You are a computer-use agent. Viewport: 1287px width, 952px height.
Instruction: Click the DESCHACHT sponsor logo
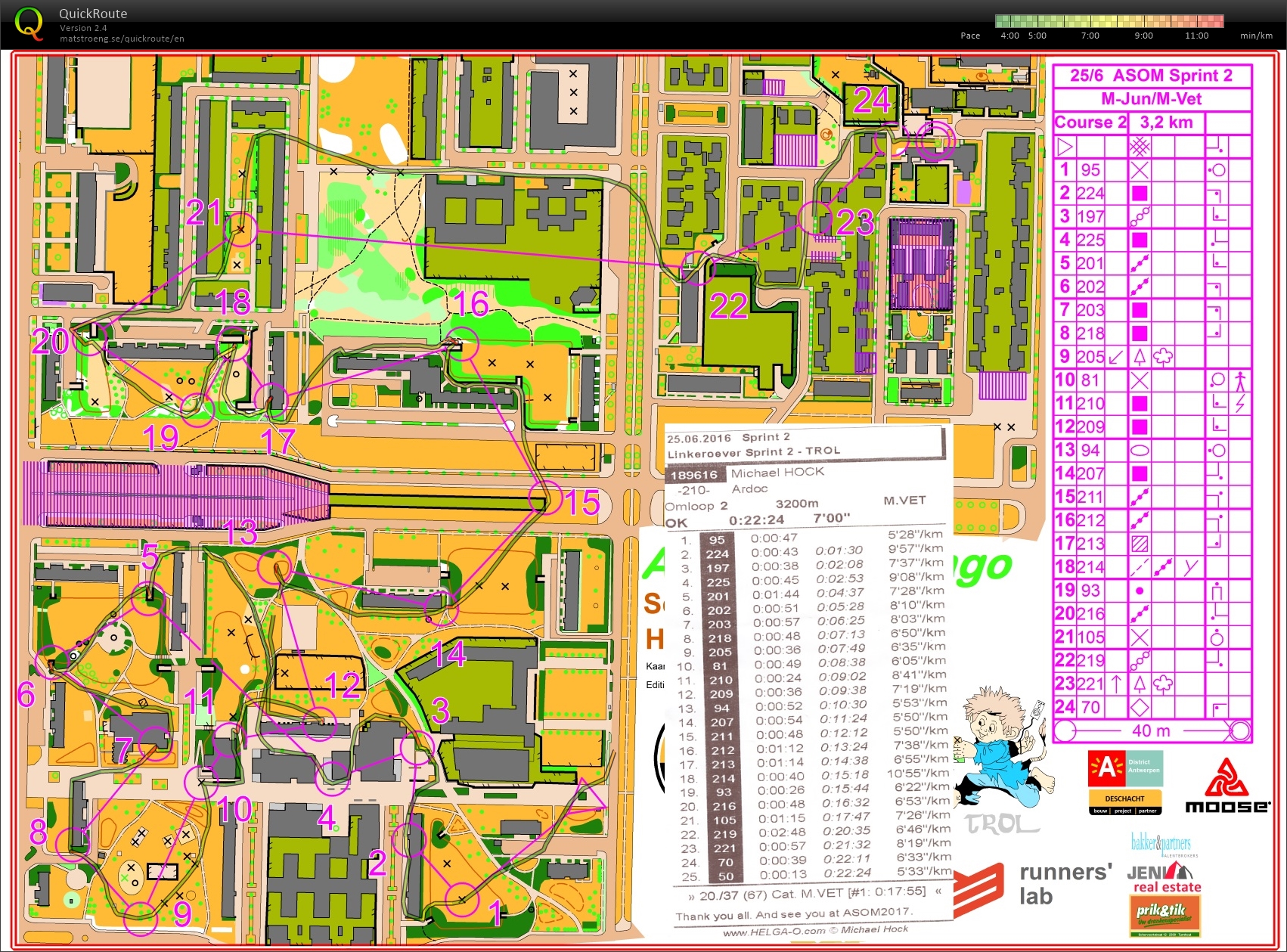(x=1125, y=802)
